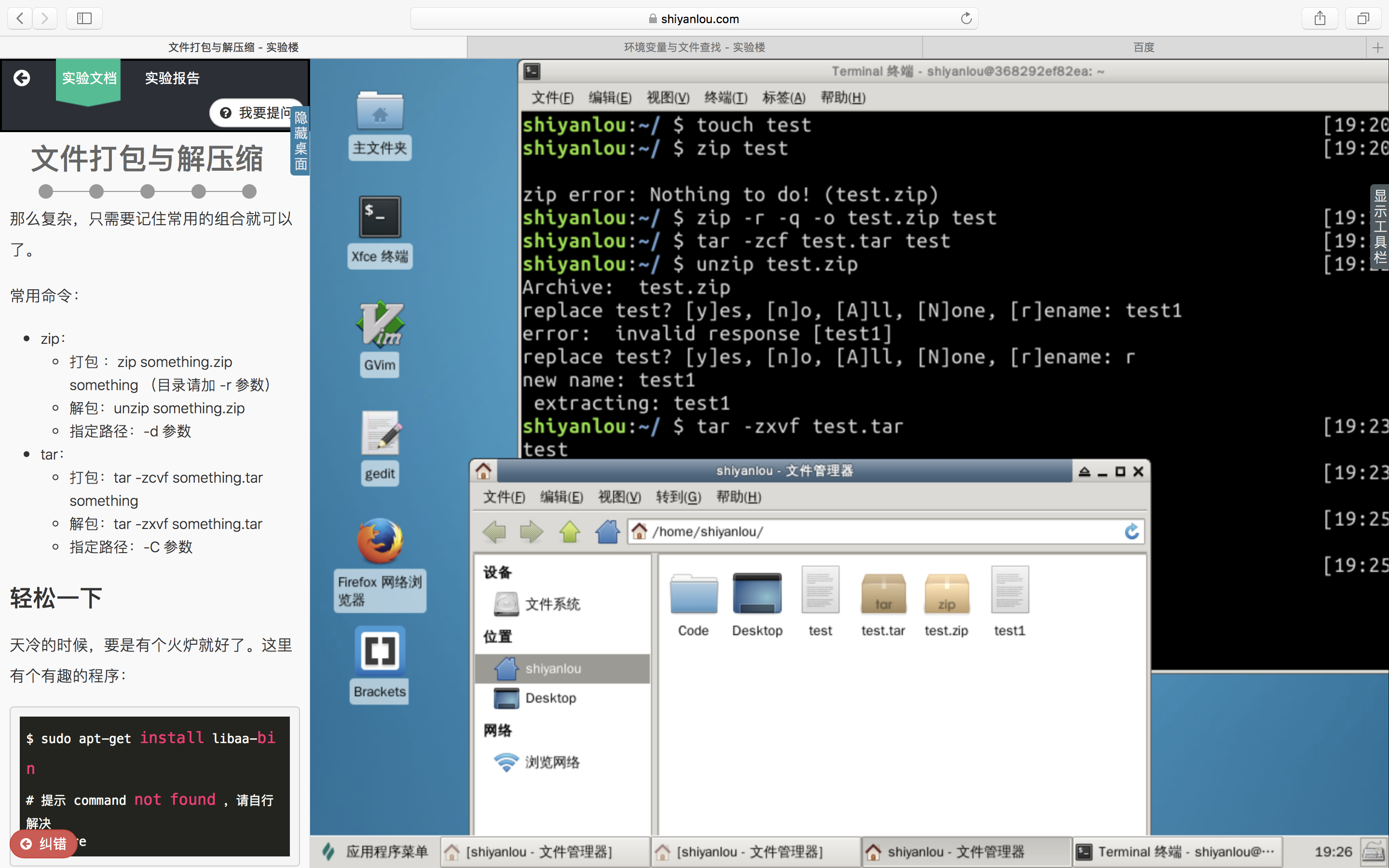Open file manager 转到(G) menu
The height and width of the screenshot is (868, 1389).
click(678, 497)
